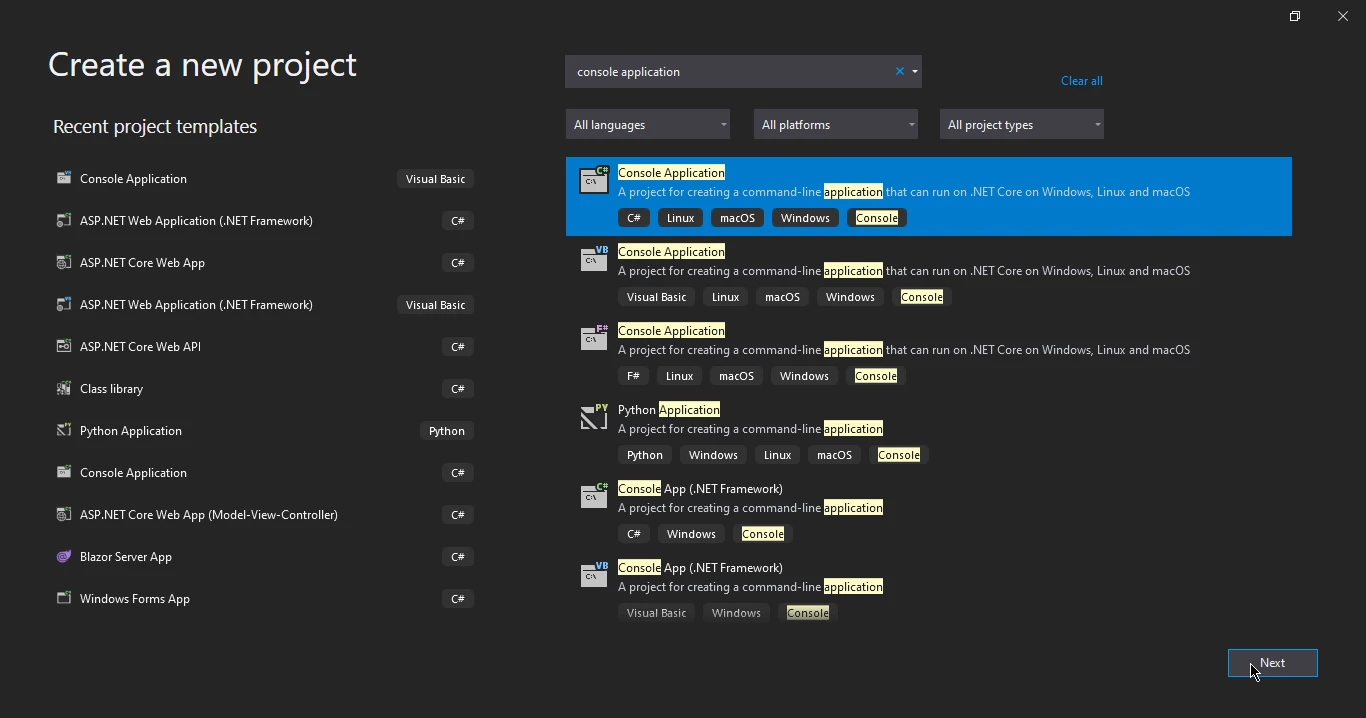Choose ASP.NET Core Web API recent template
Viewport: 1366px width, 718px height.
[x=140, y=347]
